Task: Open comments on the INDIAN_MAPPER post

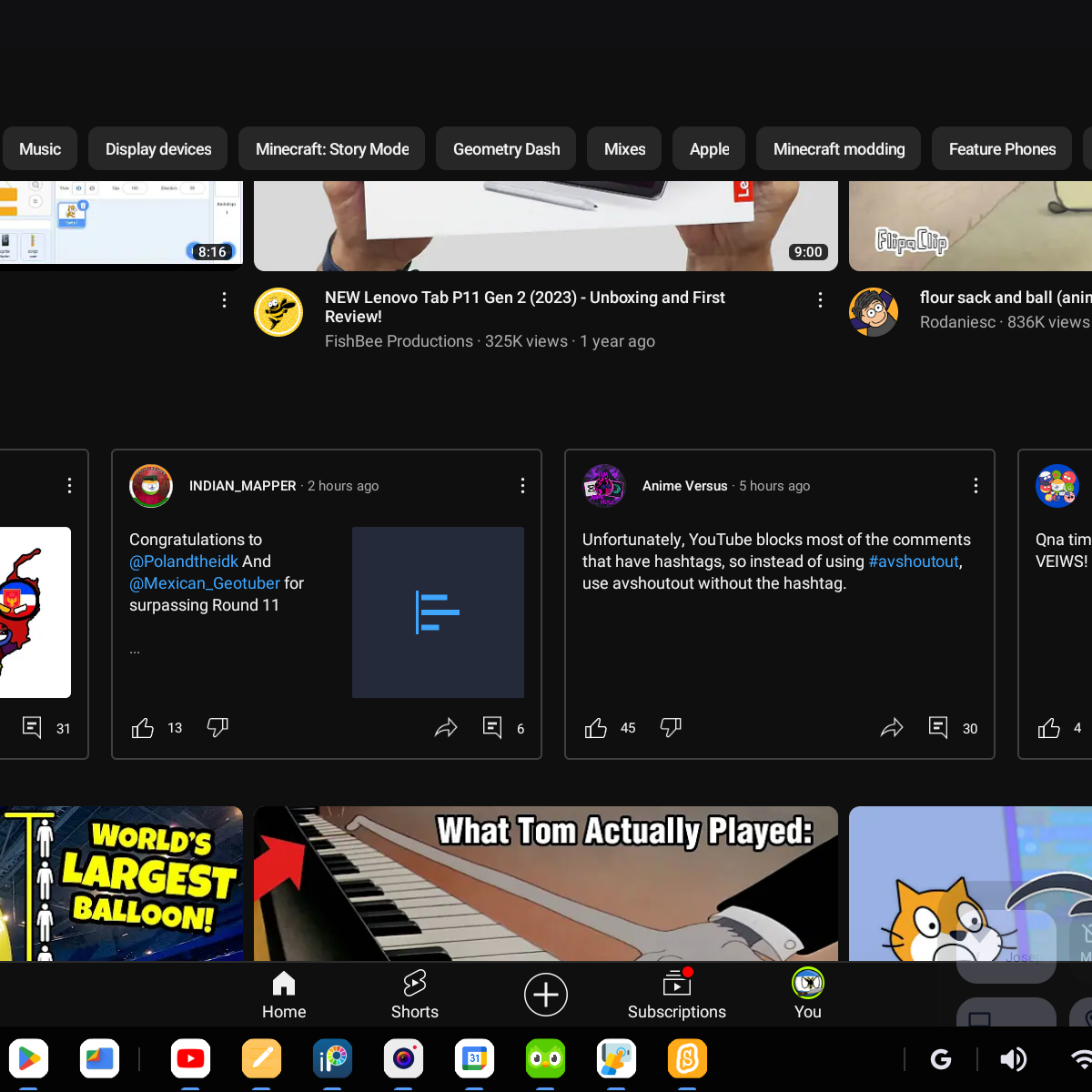Action: [493, 728]
